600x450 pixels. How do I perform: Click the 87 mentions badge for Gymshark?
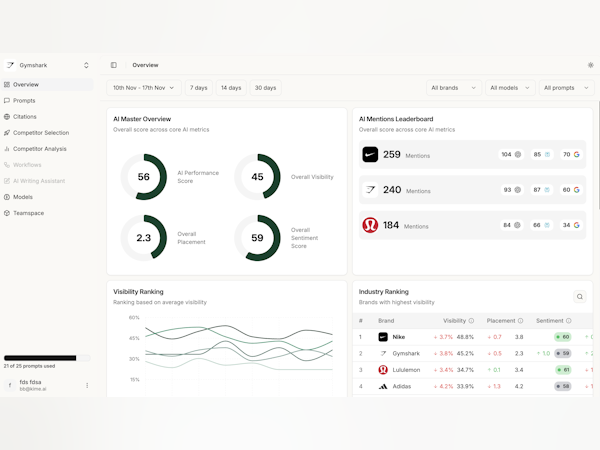[x=541, y=190]
